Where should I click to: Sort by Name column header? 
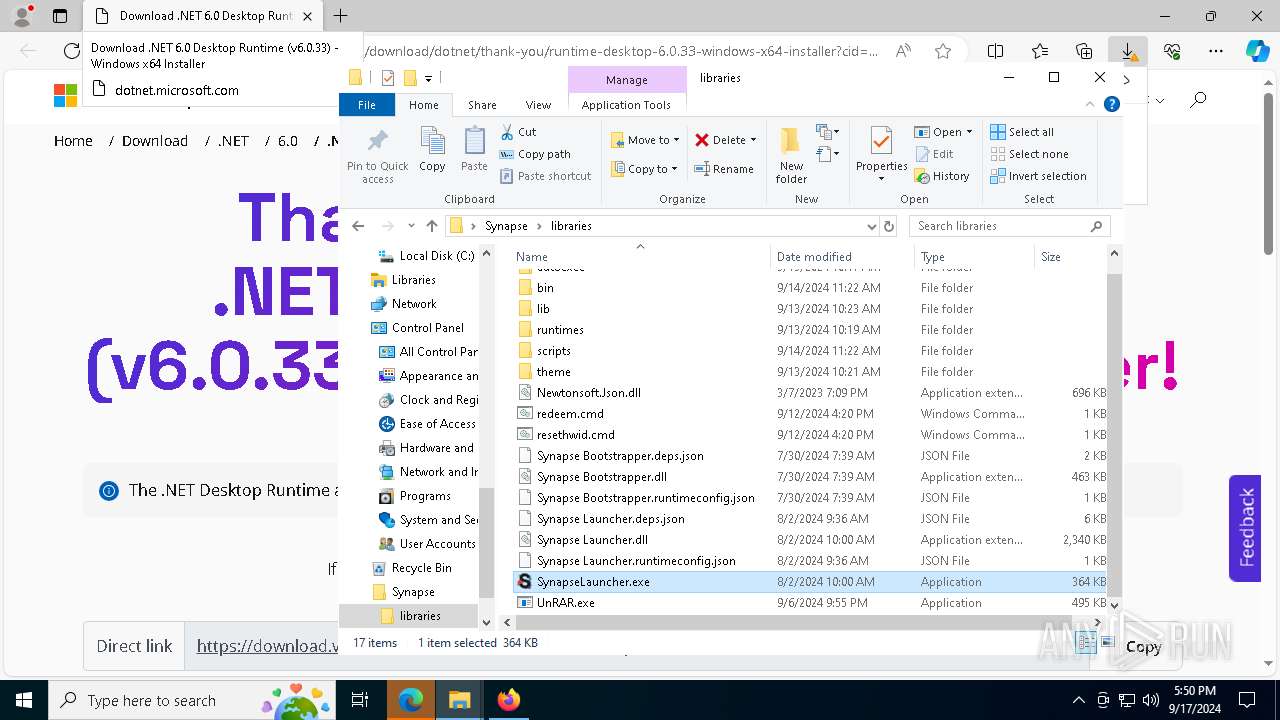(x=640, y=257)
